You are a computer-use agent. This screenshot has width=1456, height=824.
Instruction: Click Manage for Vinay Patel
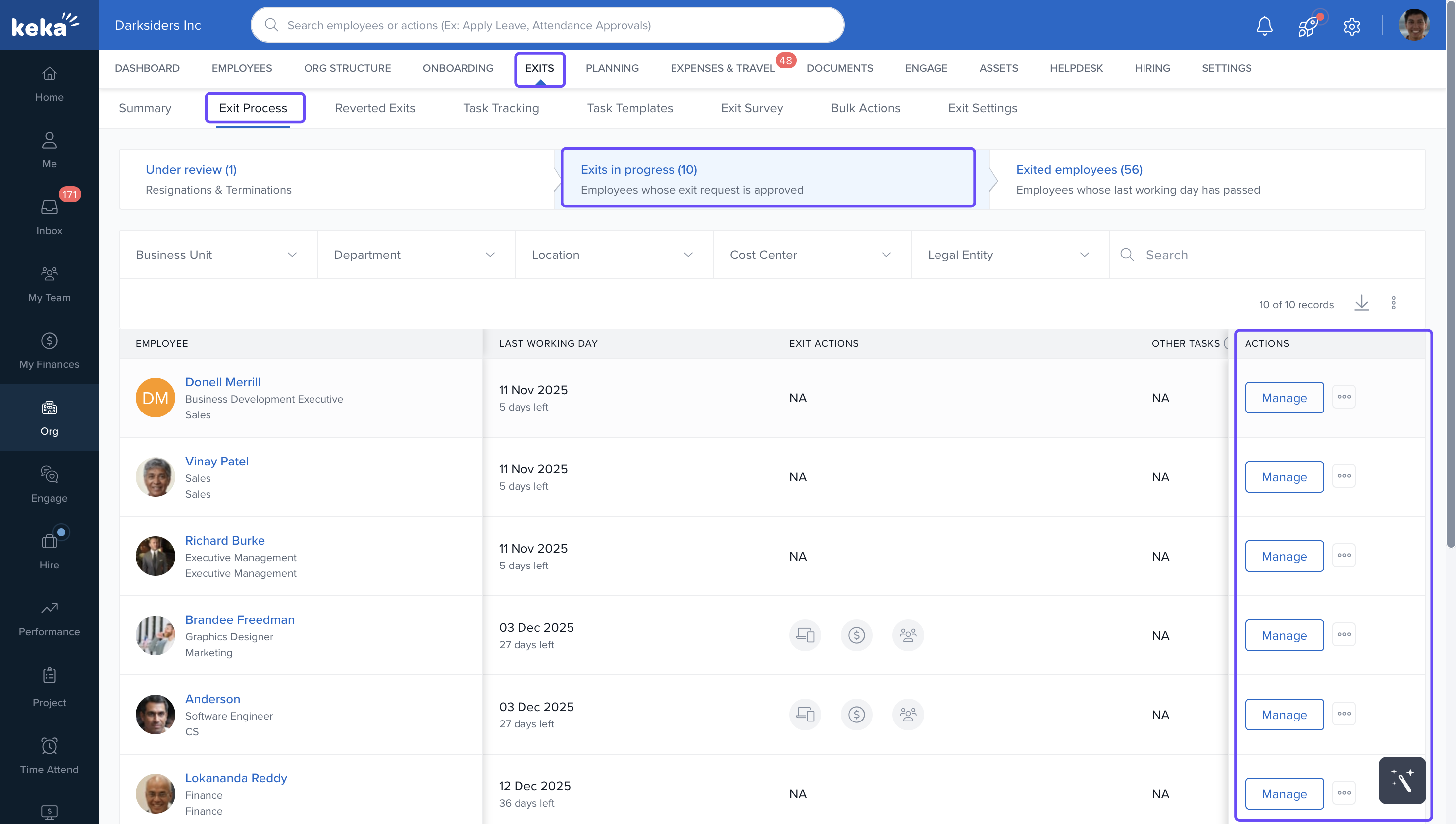click(x=1284, y=476)
